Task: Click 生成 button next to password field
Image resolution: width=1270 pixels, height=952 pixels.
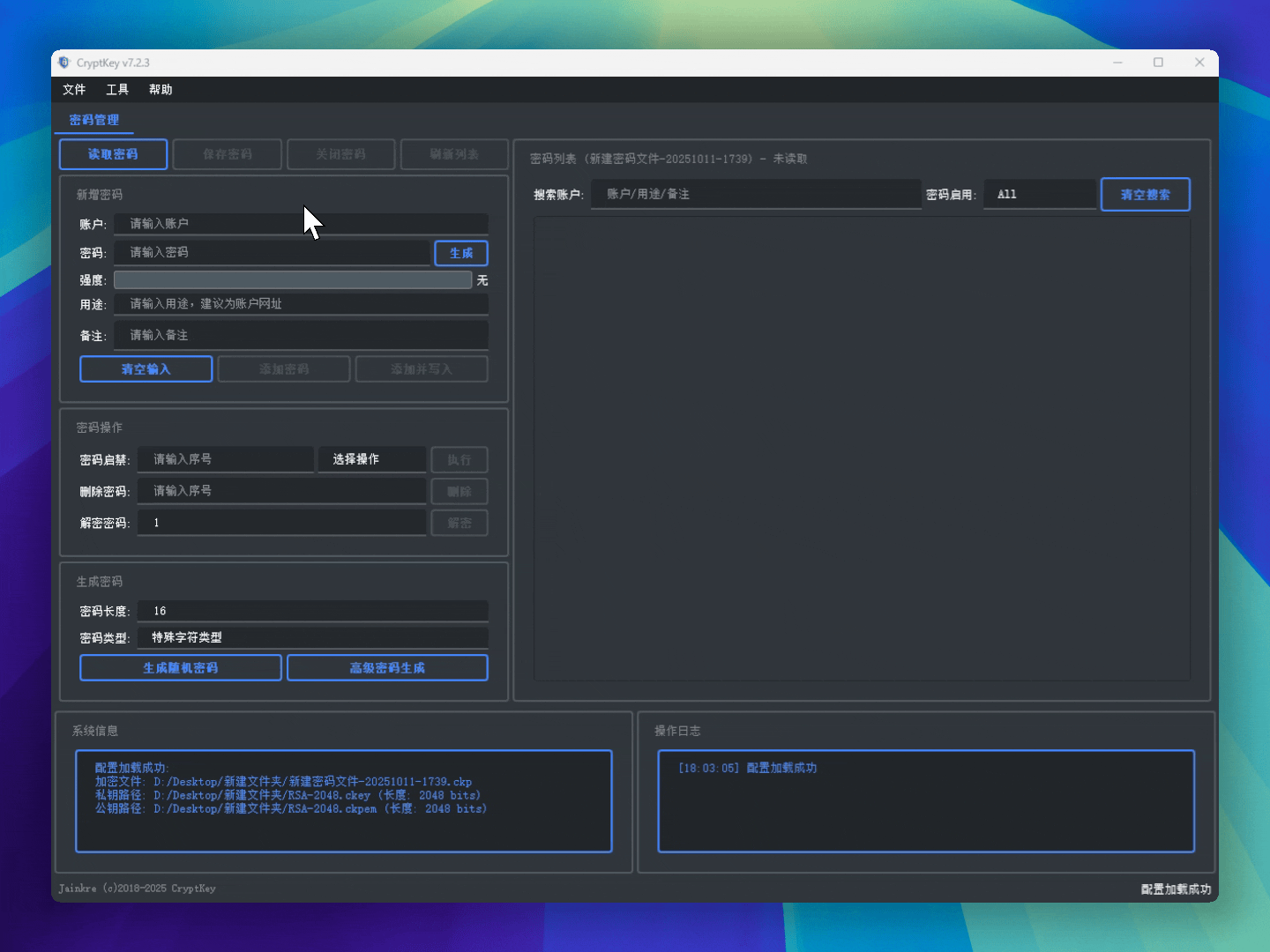Action: 461,253
